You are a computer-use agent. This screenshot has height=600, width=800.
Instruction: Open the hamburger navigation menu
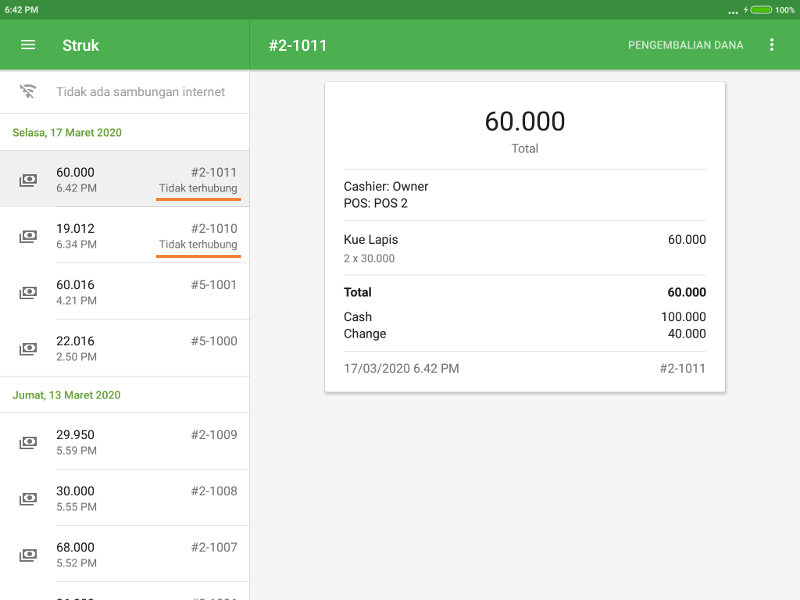(28, 45)
